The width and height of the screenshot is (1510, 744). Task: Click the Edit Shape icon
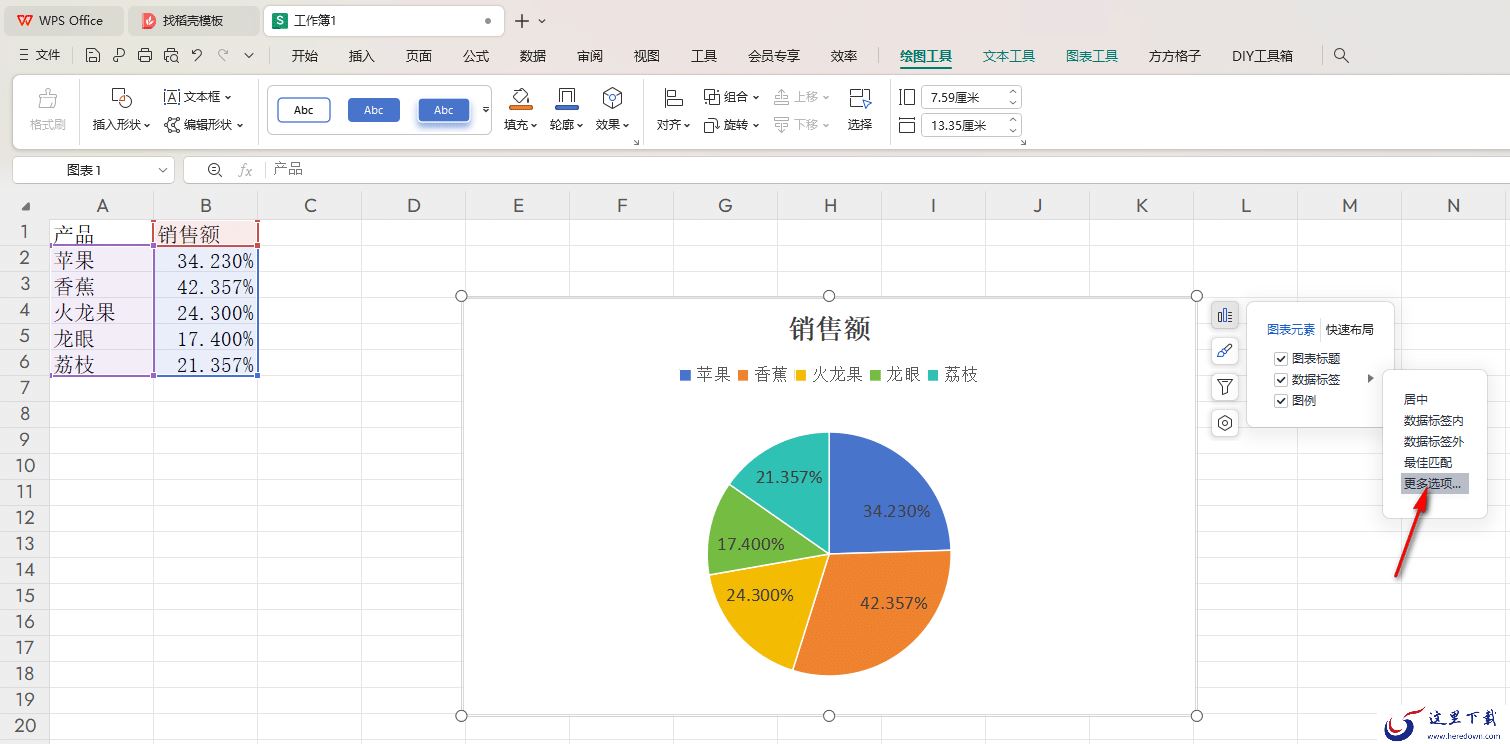172,125
